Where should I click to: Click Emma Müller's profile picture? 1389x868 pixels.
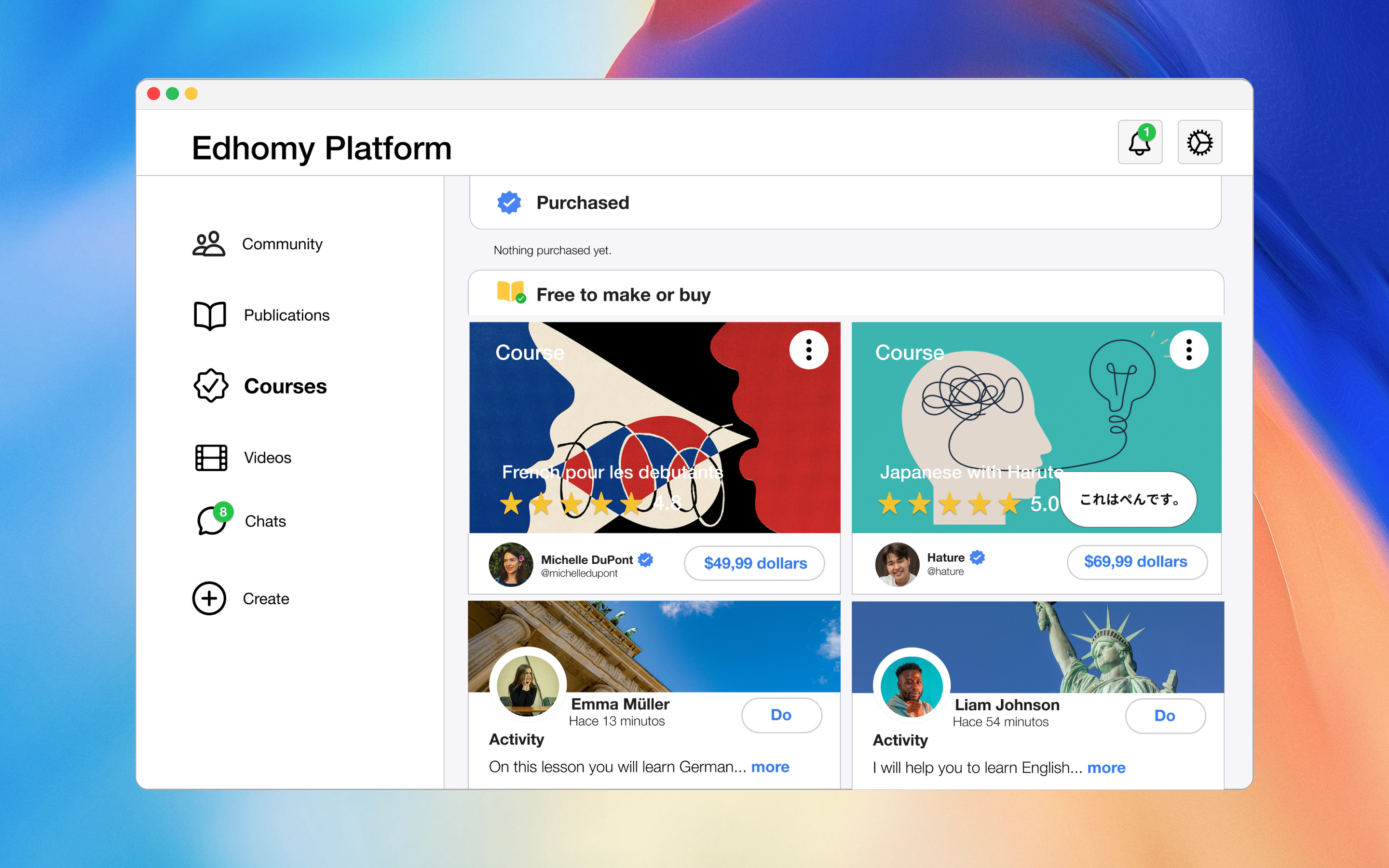[x=528, y=686]
